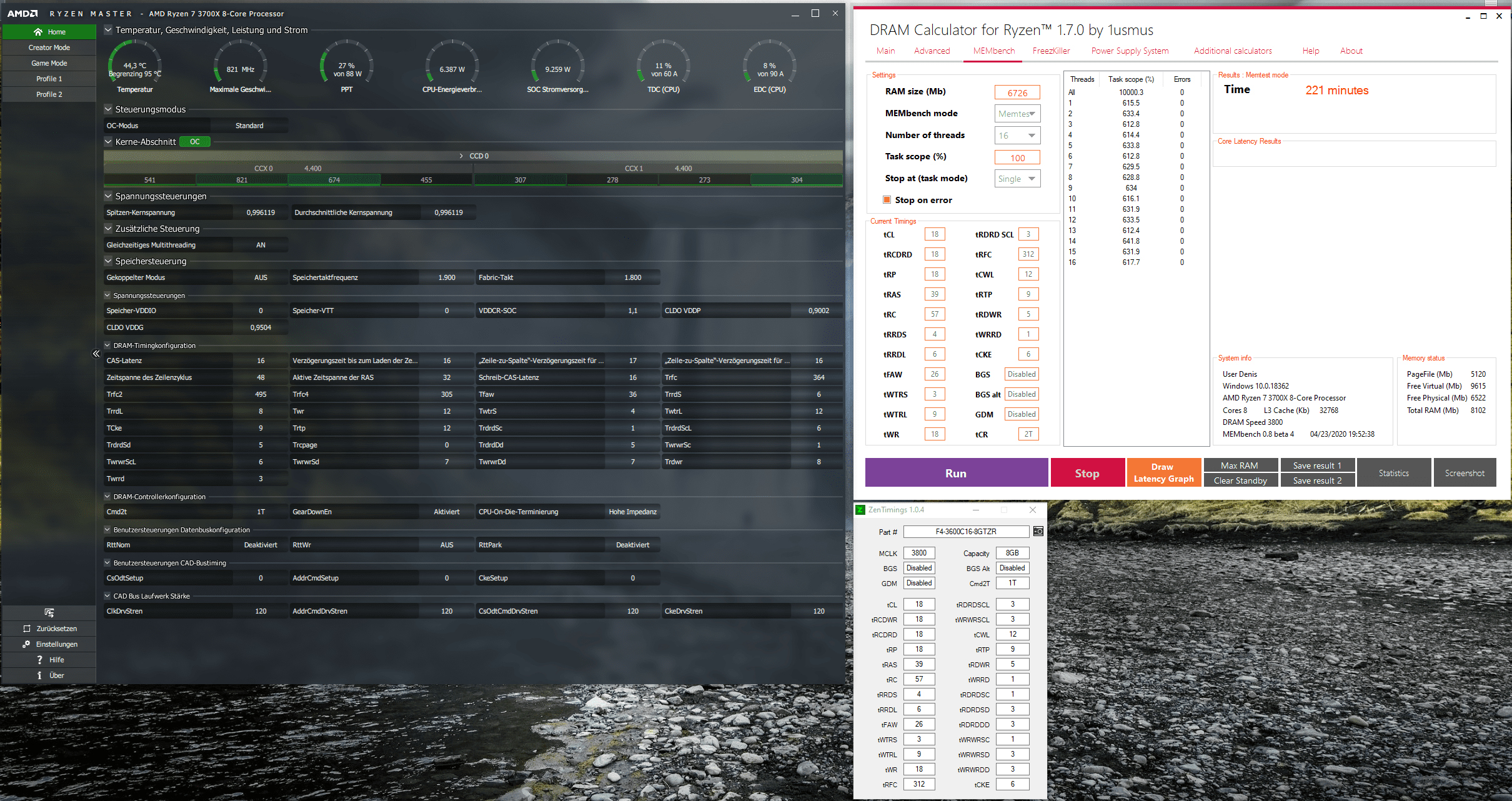
Task: Collapse the Zusätzliche Steuerung section
Action: tap(108, 229)
